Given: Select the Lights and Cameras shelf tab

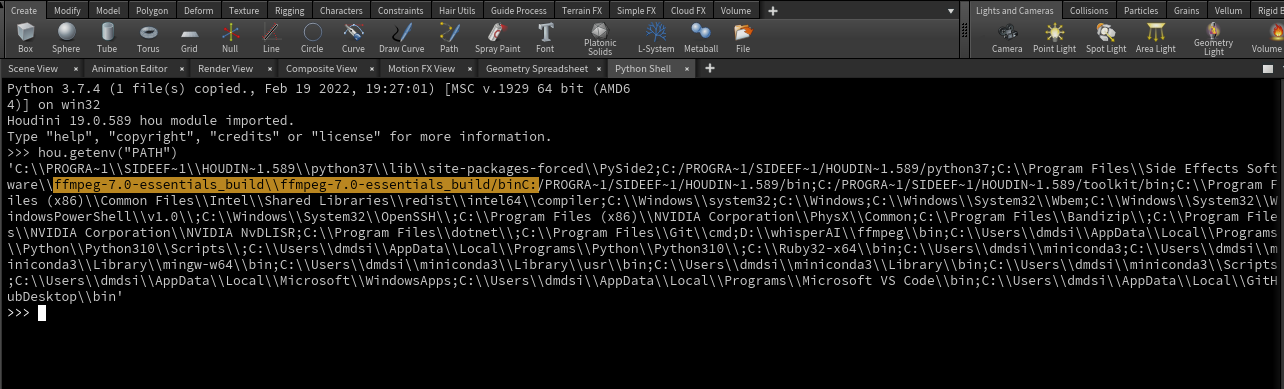Looking at the screenshot, I should tap(1016, 10).
